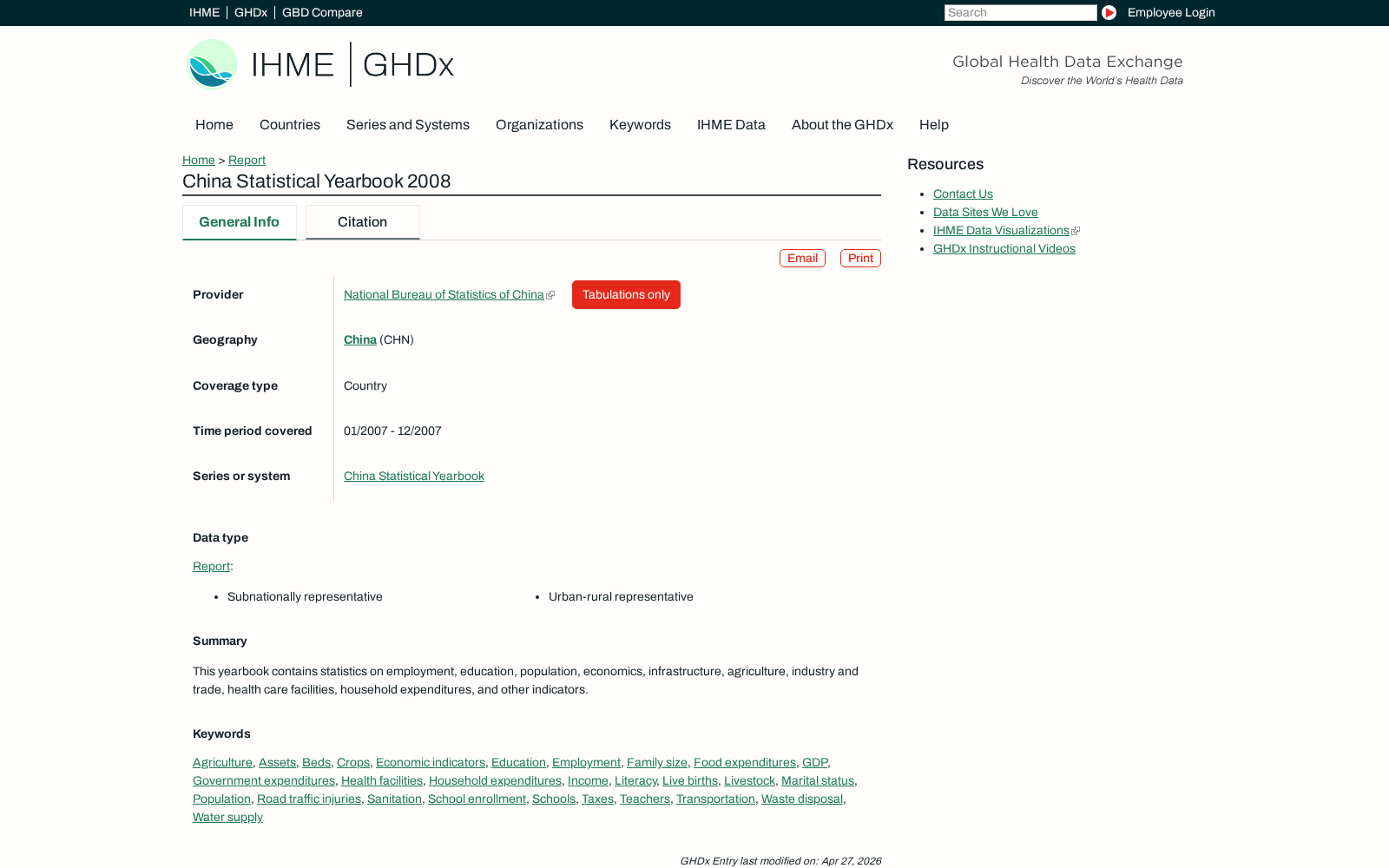Image resolution: width=1389 pixels, height=868 pixels.
Task: Click the time period value 01/2007 - 12/2007
Action: (392, 431)
